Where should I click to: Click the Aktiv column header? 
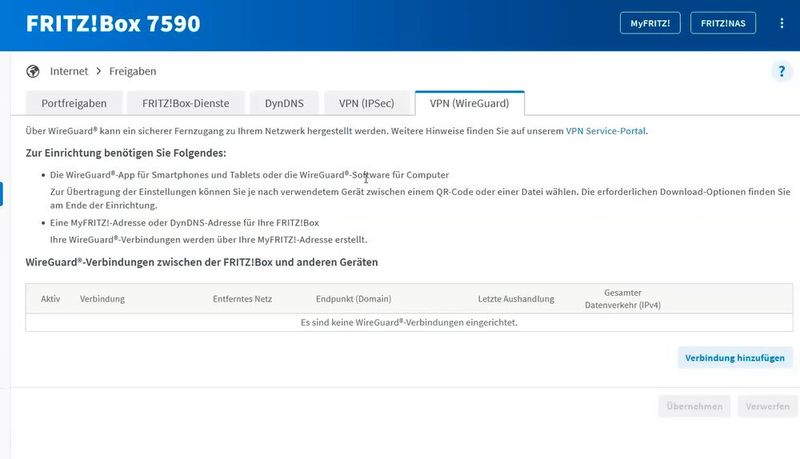pos(51,299)
